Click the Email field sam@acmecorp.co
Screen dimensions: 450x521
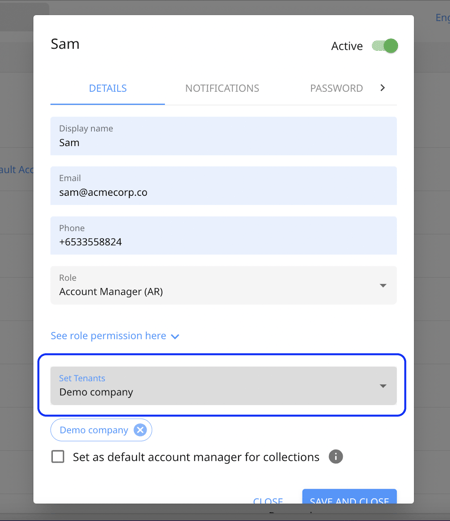[x=223, y=186]
